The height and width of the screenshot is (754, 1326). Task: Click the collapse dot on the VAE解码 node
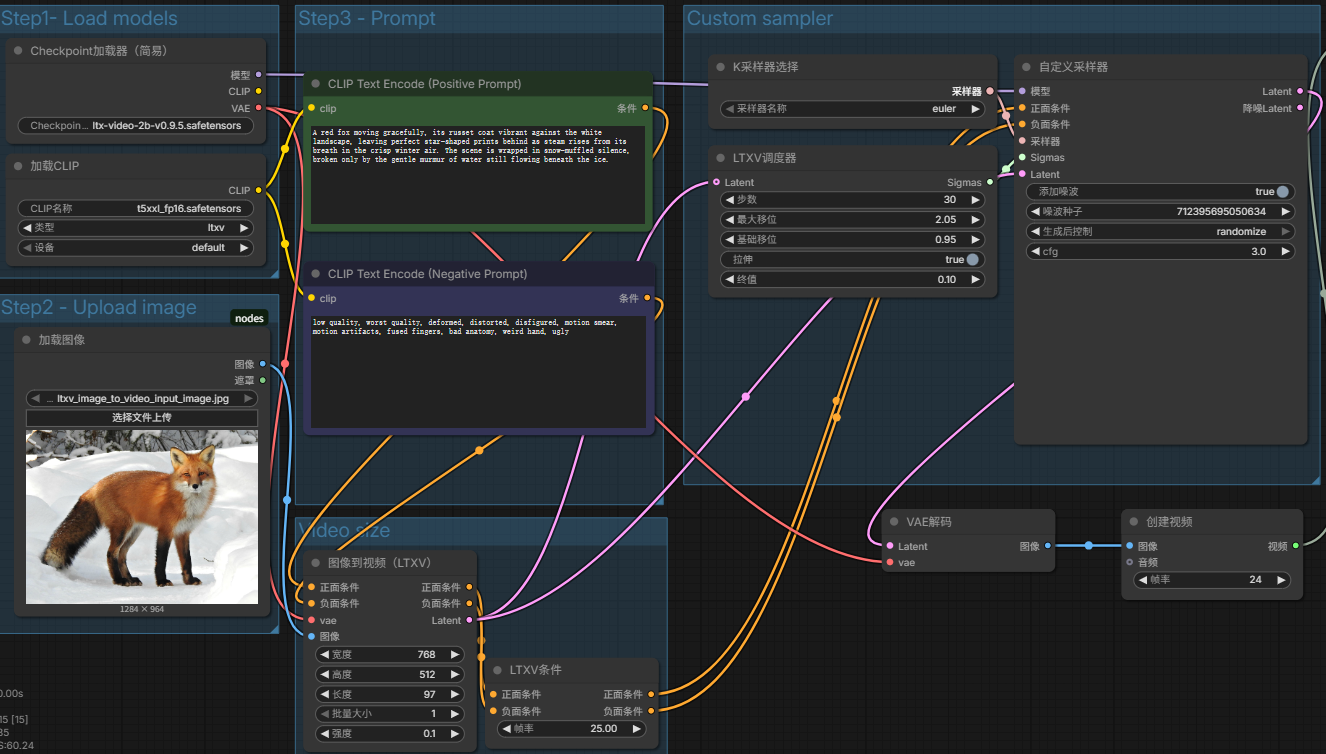pyautogui.click(x=894, y=522)
